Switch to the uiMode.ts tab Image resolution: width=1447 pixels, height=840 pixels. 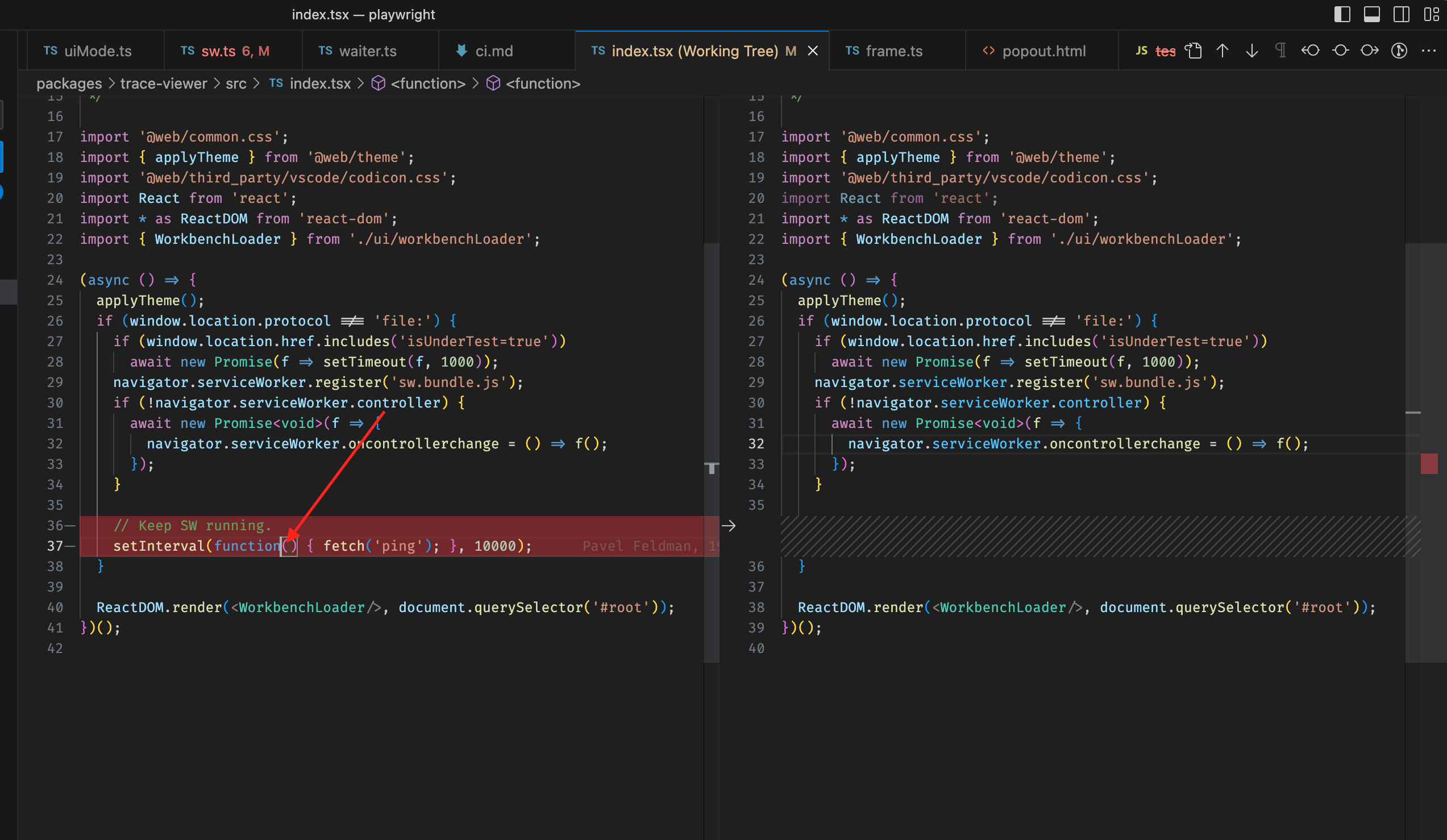(95, 51)
